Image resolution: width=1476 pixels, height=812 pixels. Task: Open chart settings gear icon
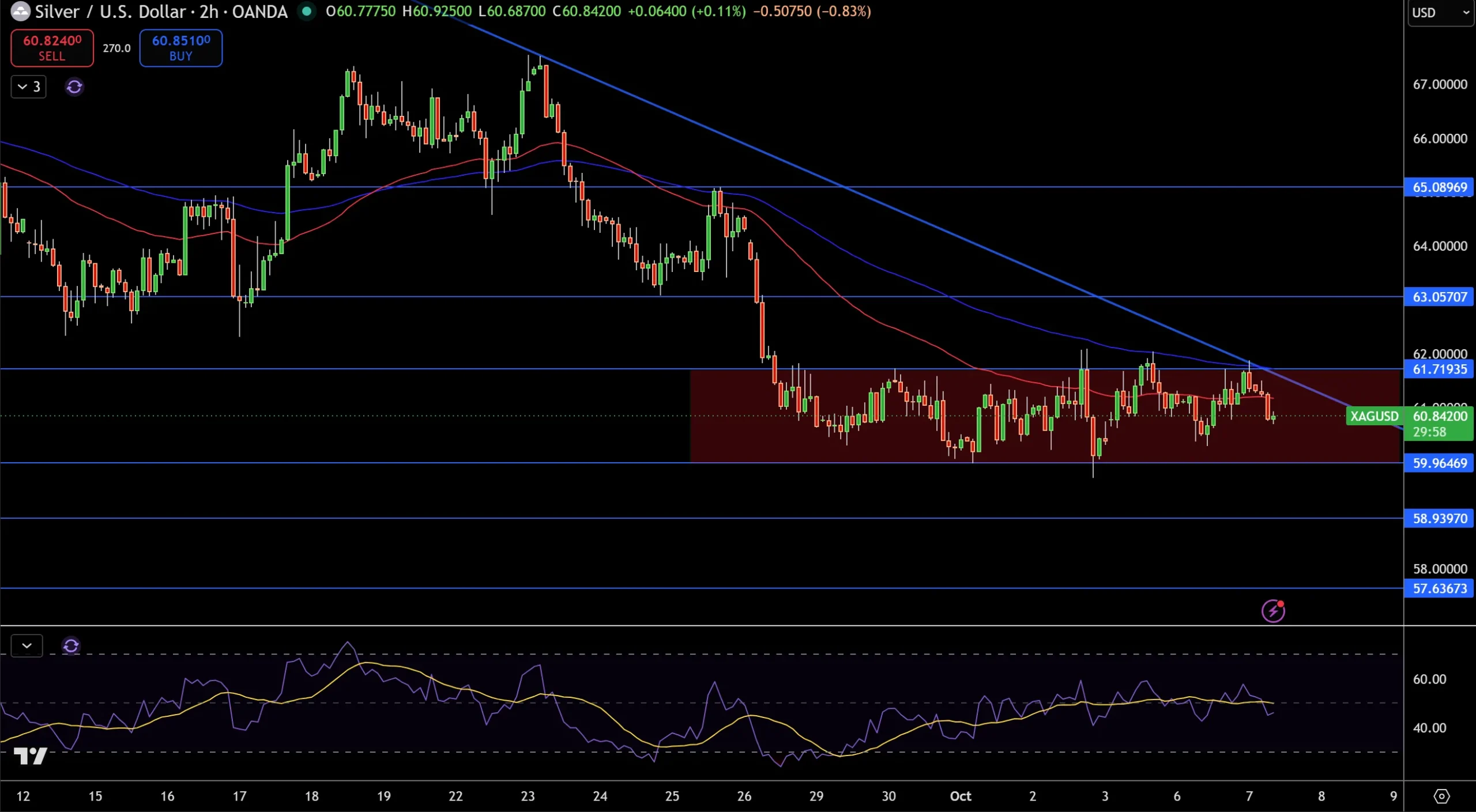coord(1441,796)
